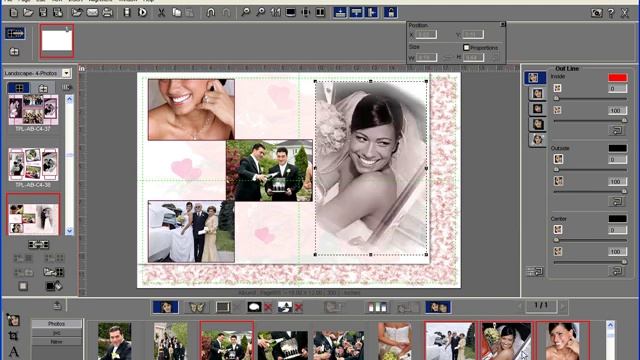The image size is (640, 360).
Task: Click the picture frame icon in bottom toolbar
Action: 223,307
